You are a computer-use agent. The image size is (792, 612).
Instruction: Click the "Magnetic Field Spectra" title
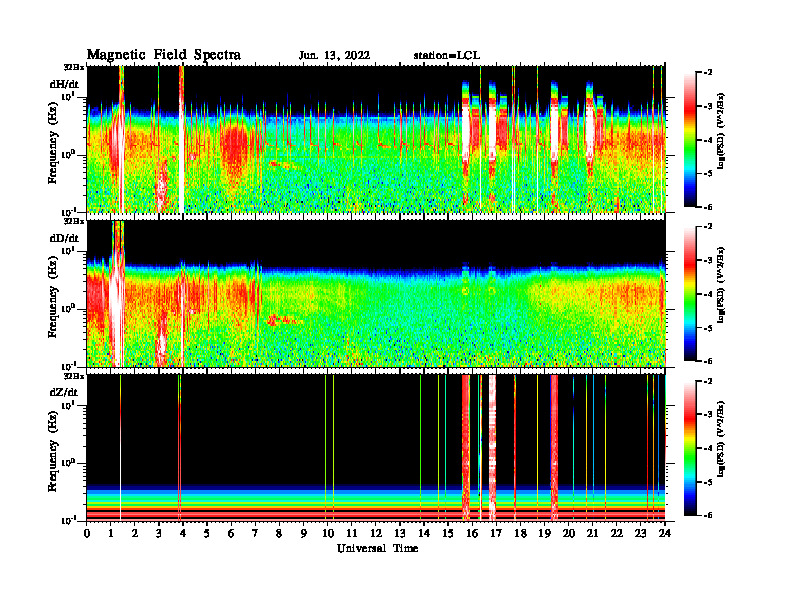coord(164,55)
